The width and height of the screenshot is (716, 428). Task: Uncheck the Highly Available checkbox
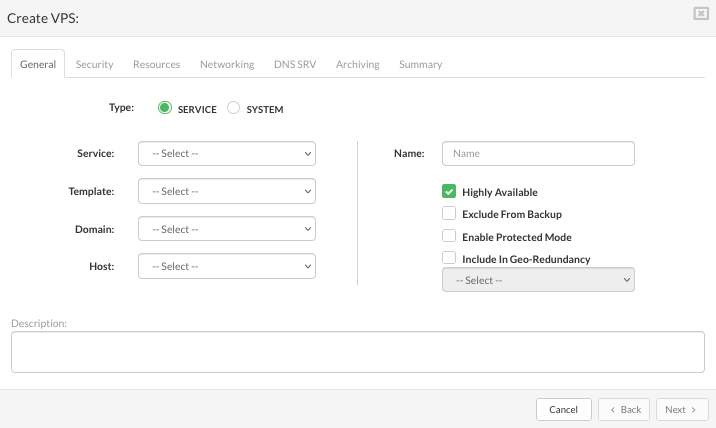click(x=449, y=191)
